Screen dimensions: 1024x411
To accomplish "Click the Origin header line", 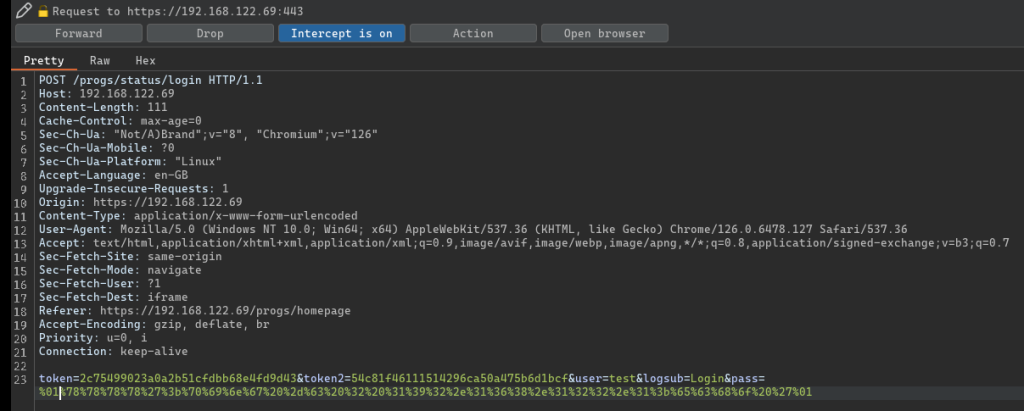I will click(x=140, y=203).
